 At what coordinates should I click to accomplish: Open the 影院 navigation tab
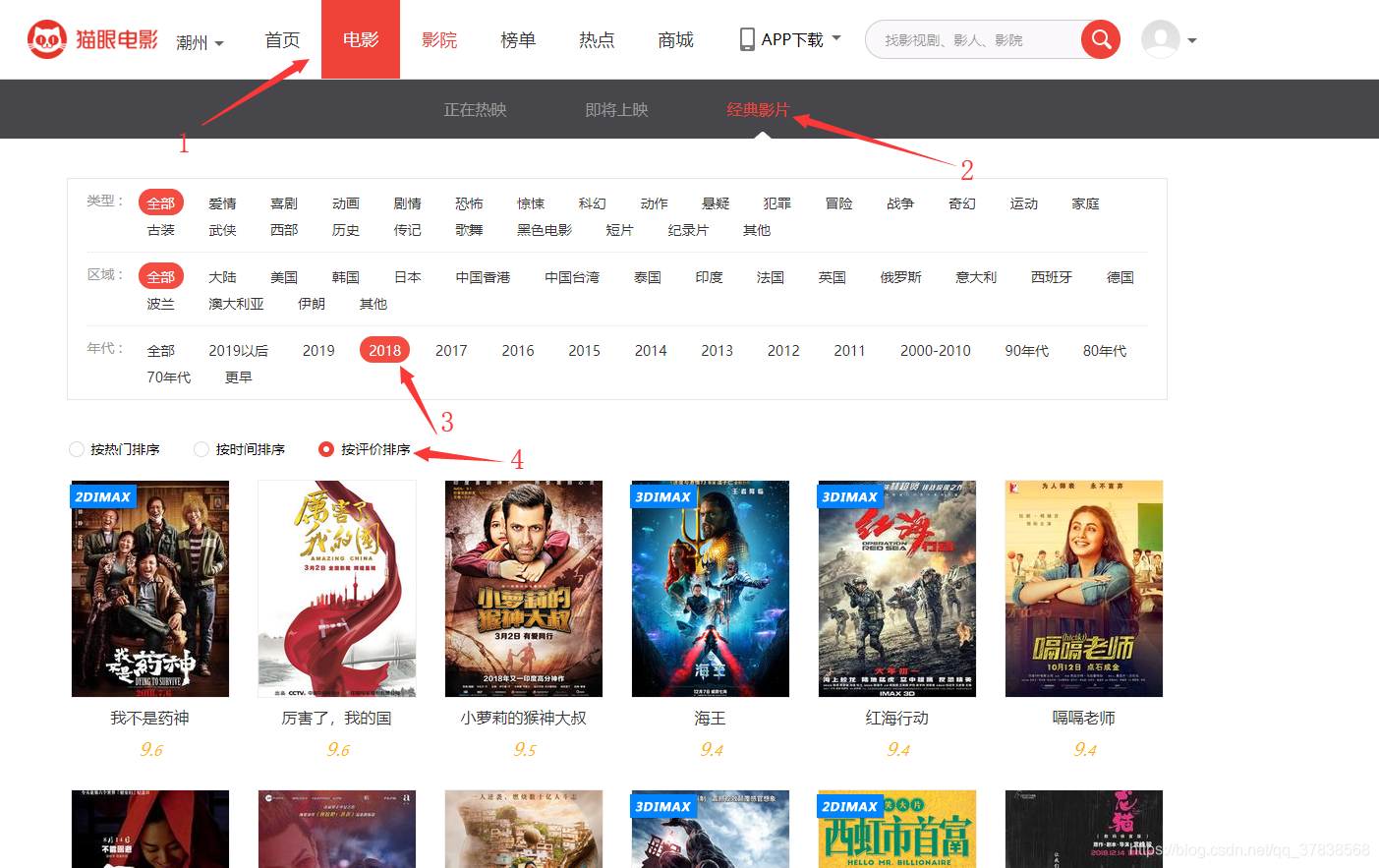pos(439,39)
